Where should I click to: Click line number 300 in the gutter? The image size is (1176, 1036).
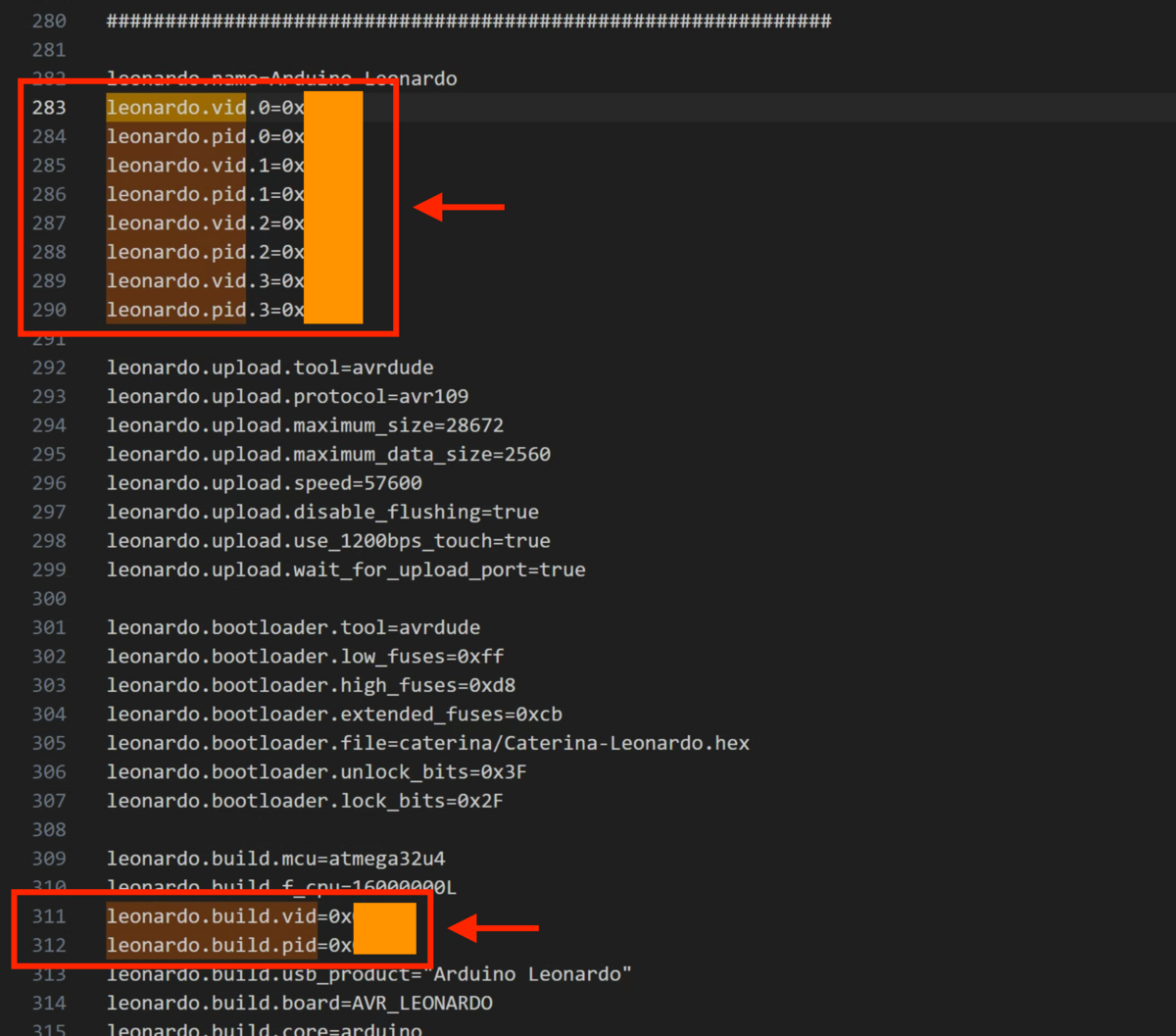tap(49, 599)
